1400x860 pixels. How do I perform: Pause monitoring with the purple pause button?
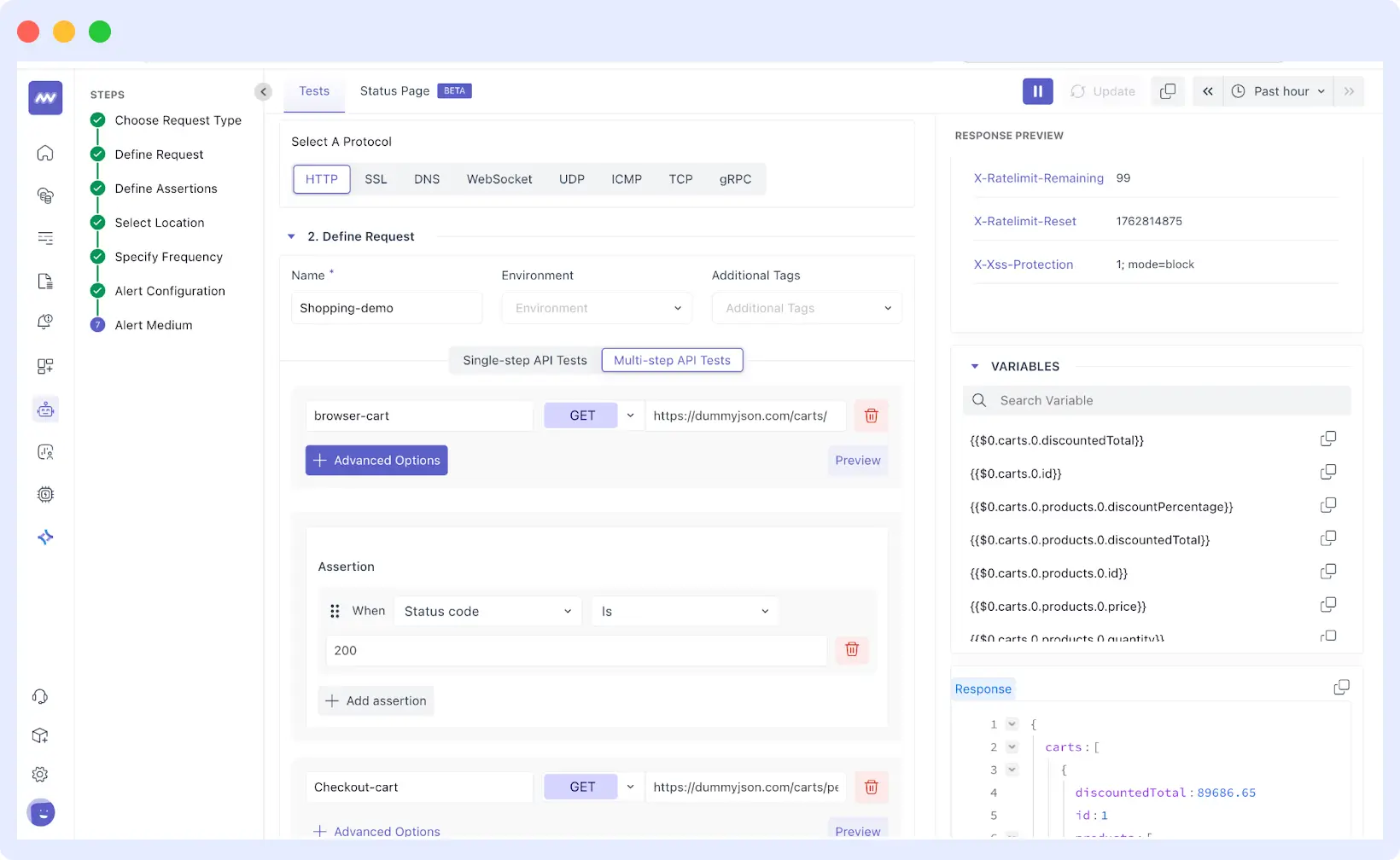(1037, 91)
